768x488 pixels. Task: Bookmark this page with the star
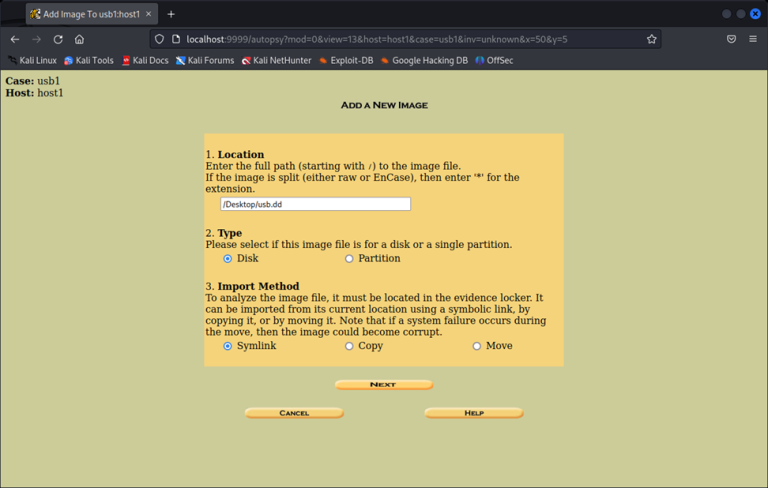[651, 39]
